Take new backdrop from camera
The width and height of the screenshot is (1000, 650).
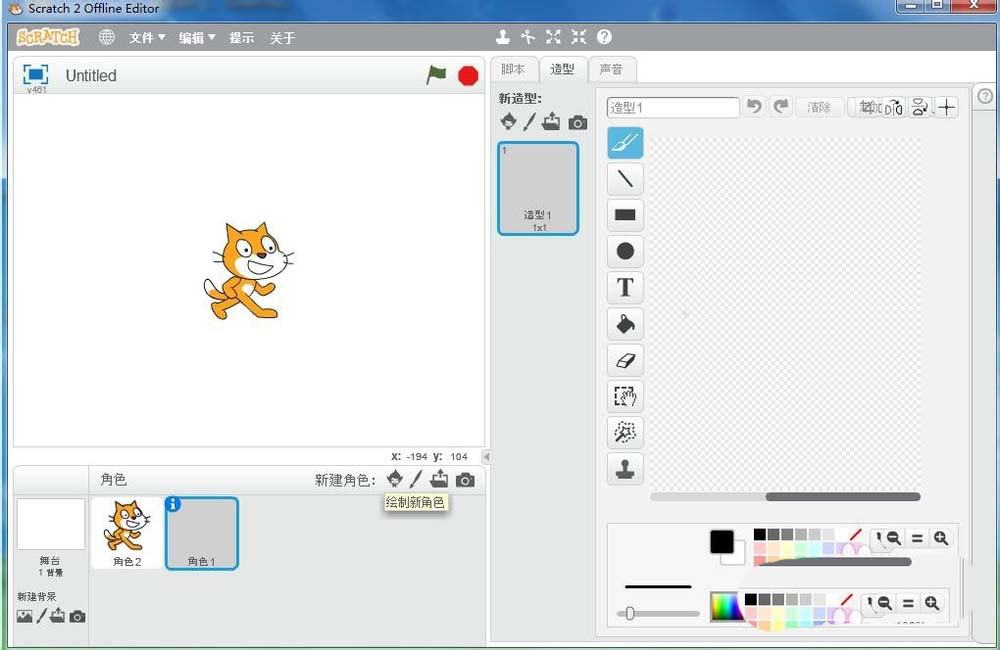click(x=77, y=617)
